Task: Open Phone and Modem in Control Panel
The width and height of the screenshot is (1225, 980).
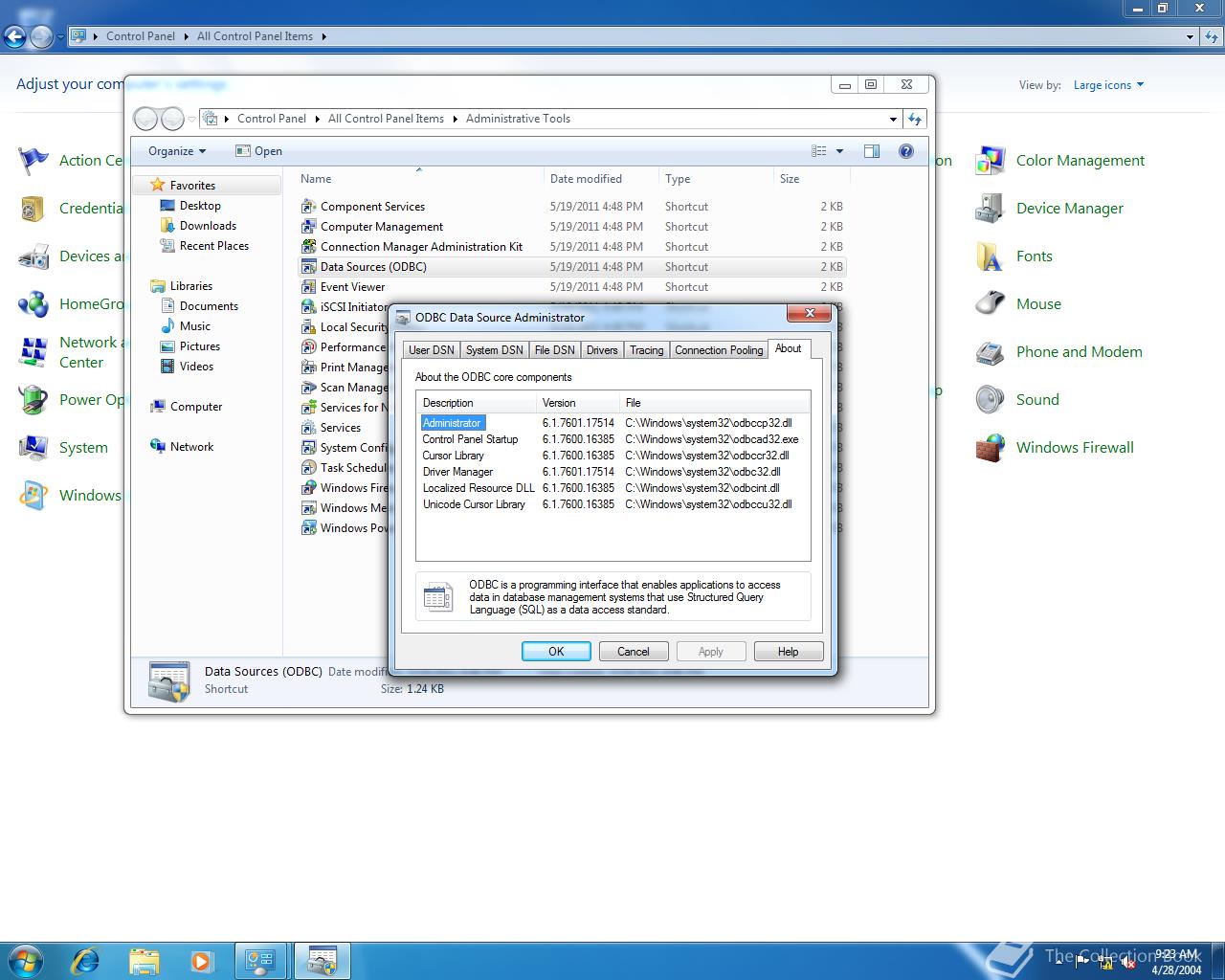Action: click(x=1080, y=352)
